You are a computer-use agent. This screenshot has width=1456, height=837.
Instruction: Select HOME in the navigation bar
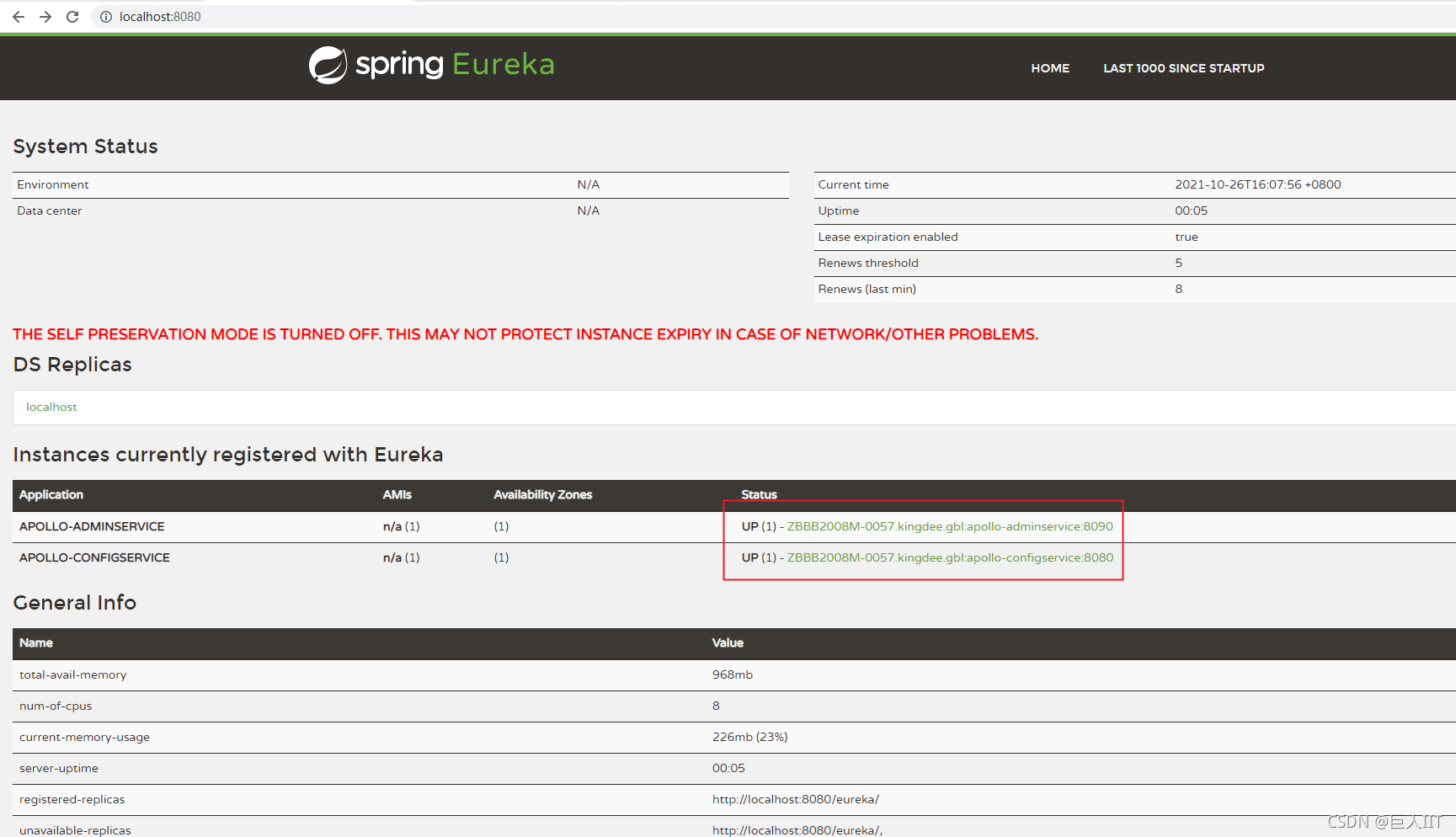point(1049,68)
